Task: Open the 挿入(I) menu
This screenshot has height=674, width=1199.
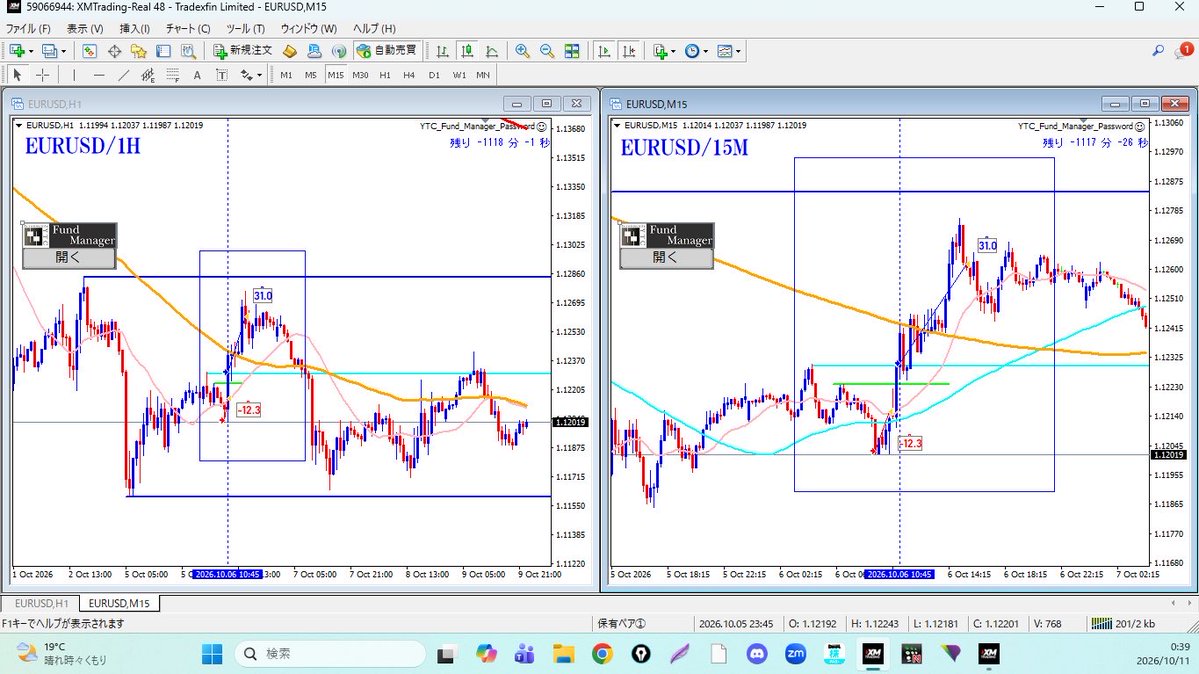Action: (x=135, y=28)
